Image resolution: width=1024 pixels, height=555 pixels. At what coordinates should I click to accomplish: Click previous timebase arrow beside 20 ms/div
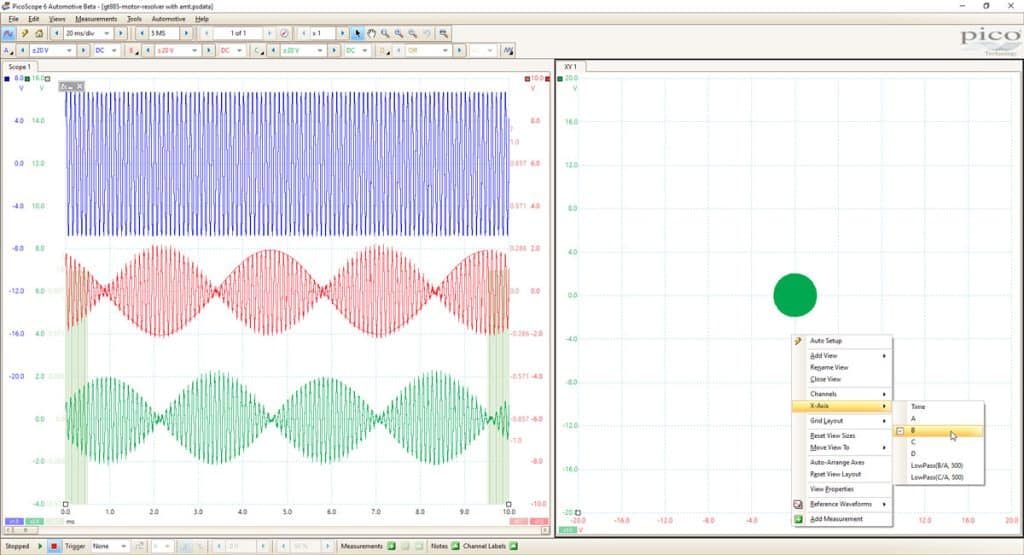click(56, 33)
